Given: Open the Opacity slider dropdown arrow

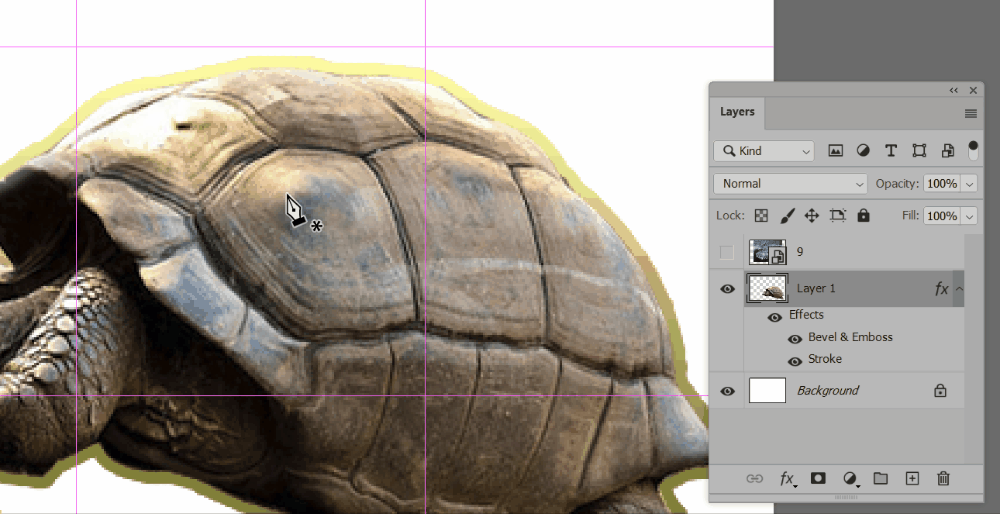Looking at the screenshot, I should pyautogui.click(x=970, y=184).
